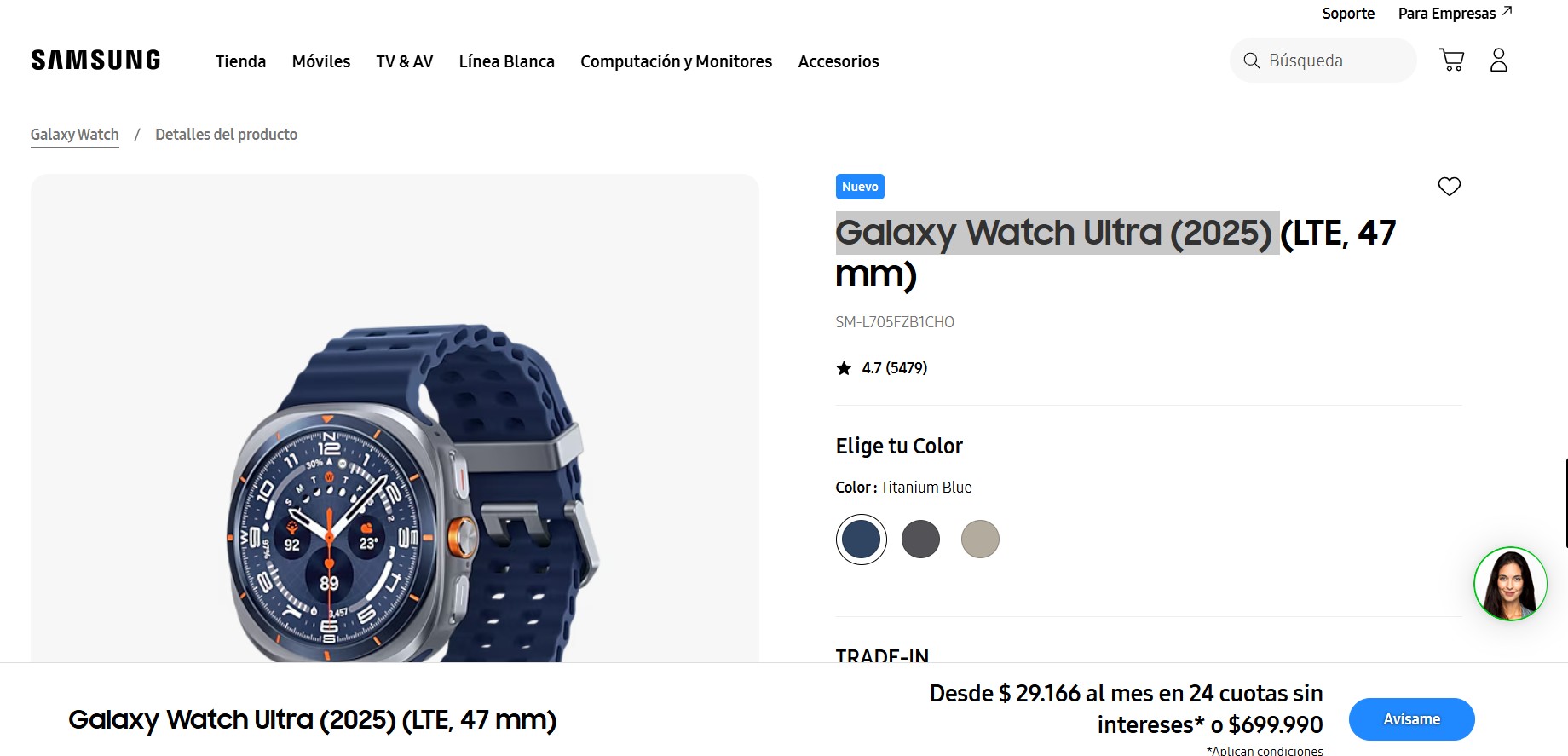
Task: Click the Avísame button
Action: tap(1411, 719)
